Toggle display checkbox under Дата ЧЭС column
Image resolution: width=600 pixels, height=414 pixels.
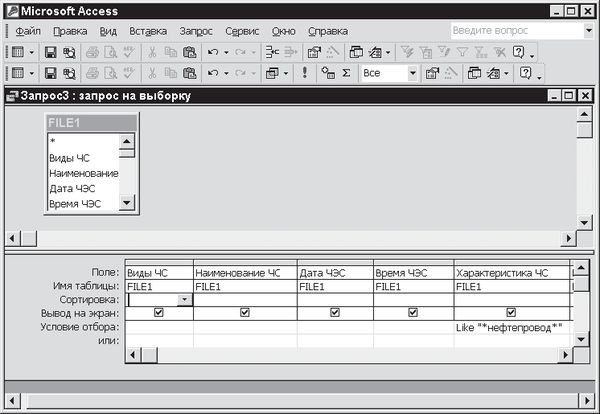click(335, 312)
